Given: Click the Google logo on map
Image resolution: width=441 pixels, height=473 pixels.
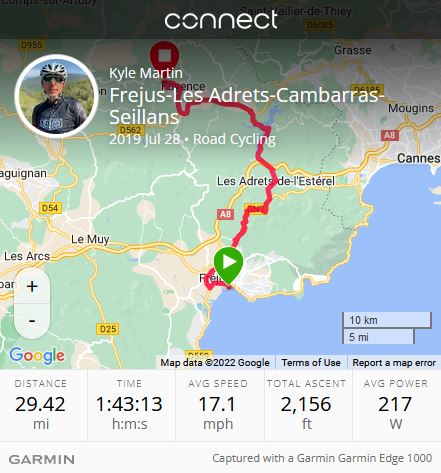Looking at the screenshot, I should (37, 356).
